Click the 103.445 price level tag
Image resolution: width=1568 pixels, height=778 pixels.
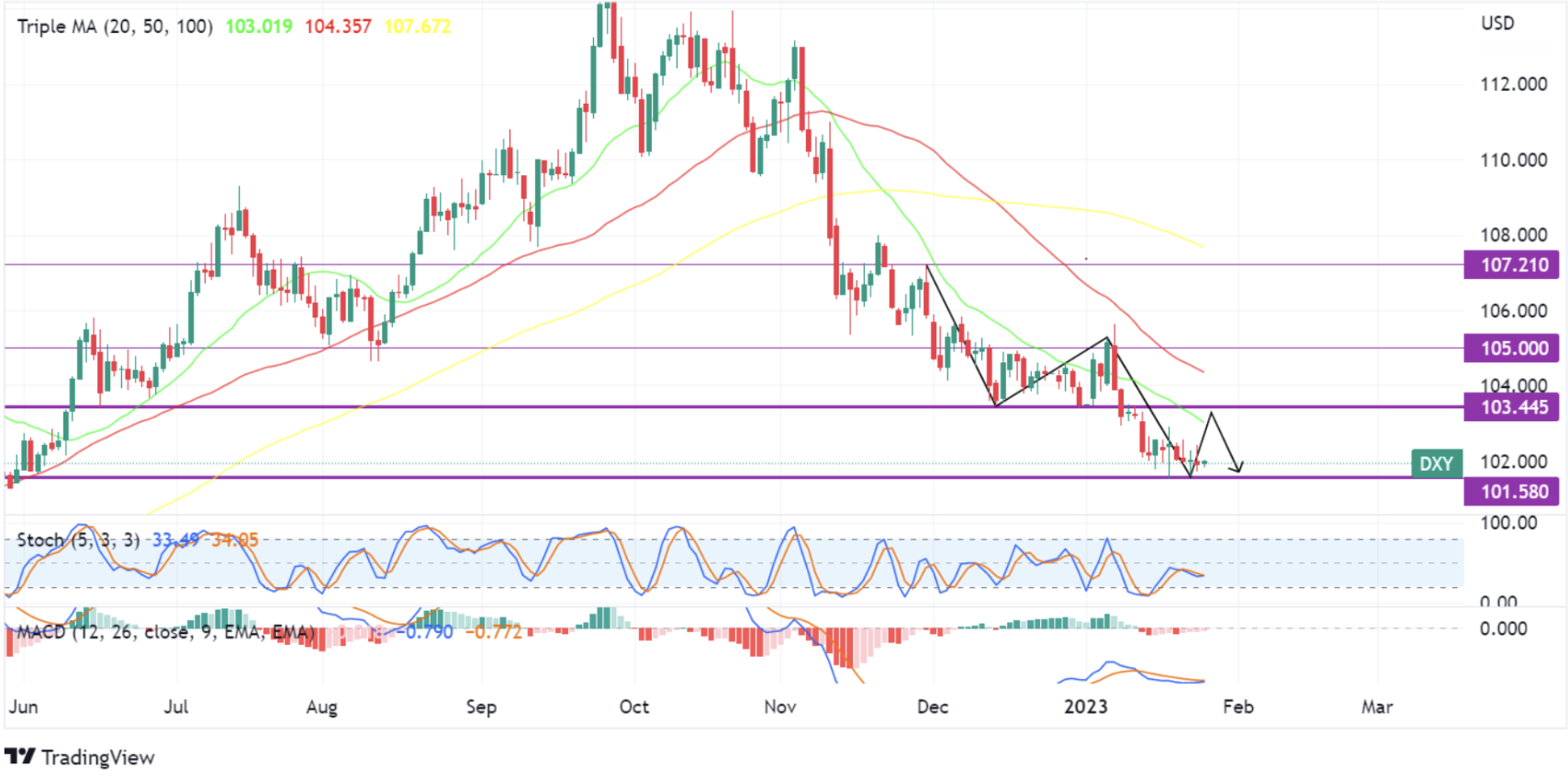pyautogui.click(x=1513, y=406)
